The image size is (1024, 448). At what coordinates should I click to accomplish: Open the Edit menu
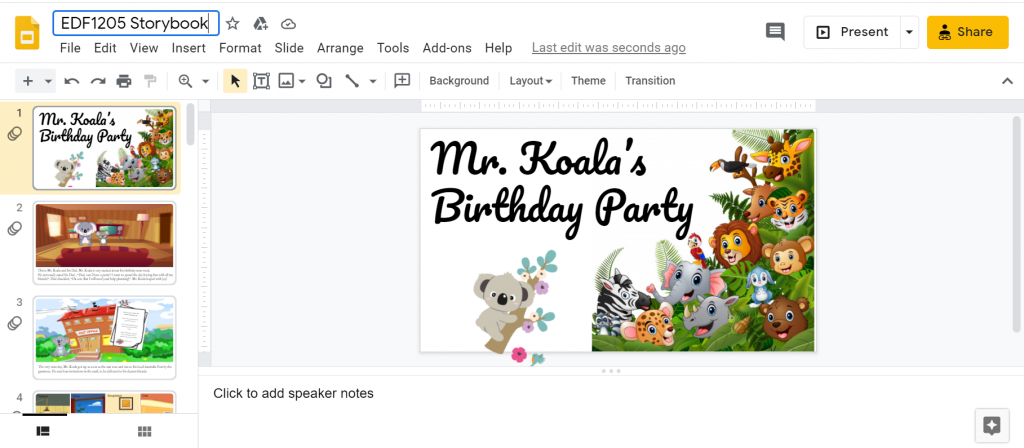104,48
